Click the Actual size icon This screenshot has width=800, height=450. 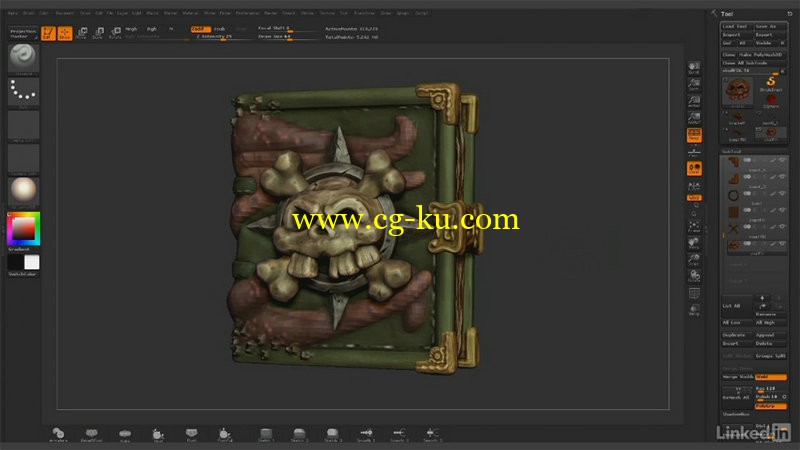pyautogui.click(x=694, y=102)
